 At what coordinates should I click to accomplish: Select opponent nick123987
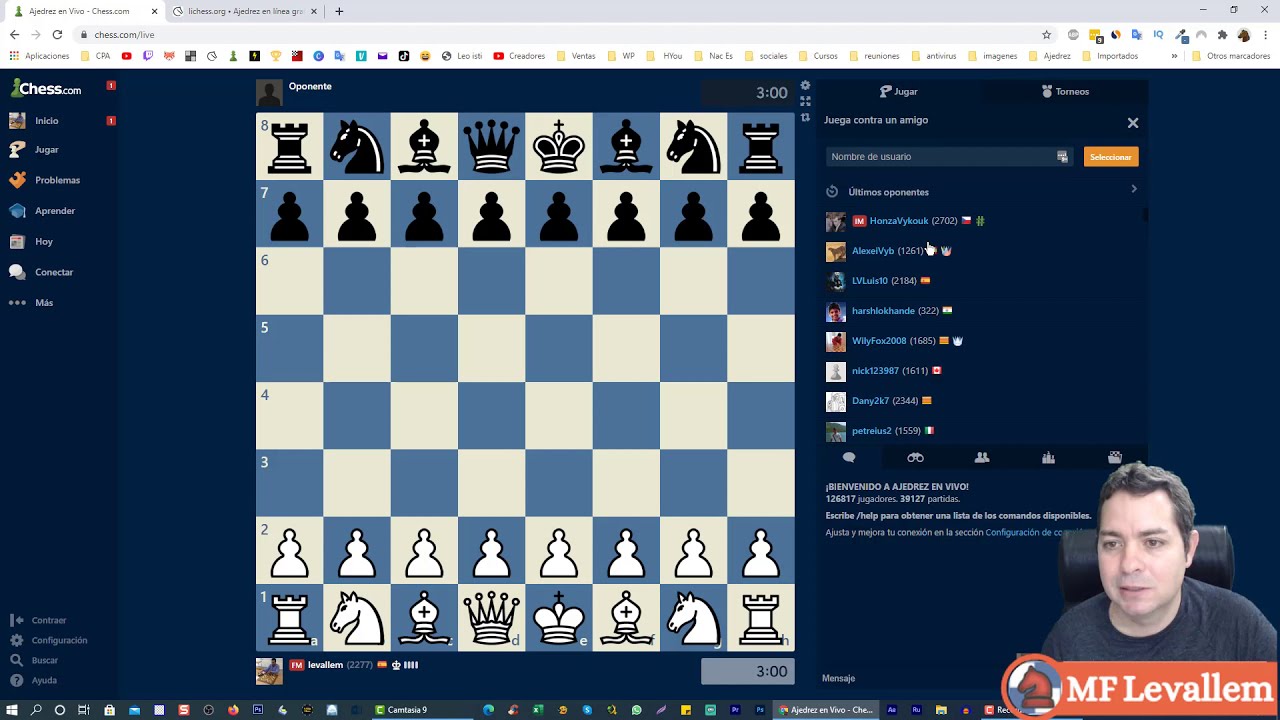[x=875, y=371]
